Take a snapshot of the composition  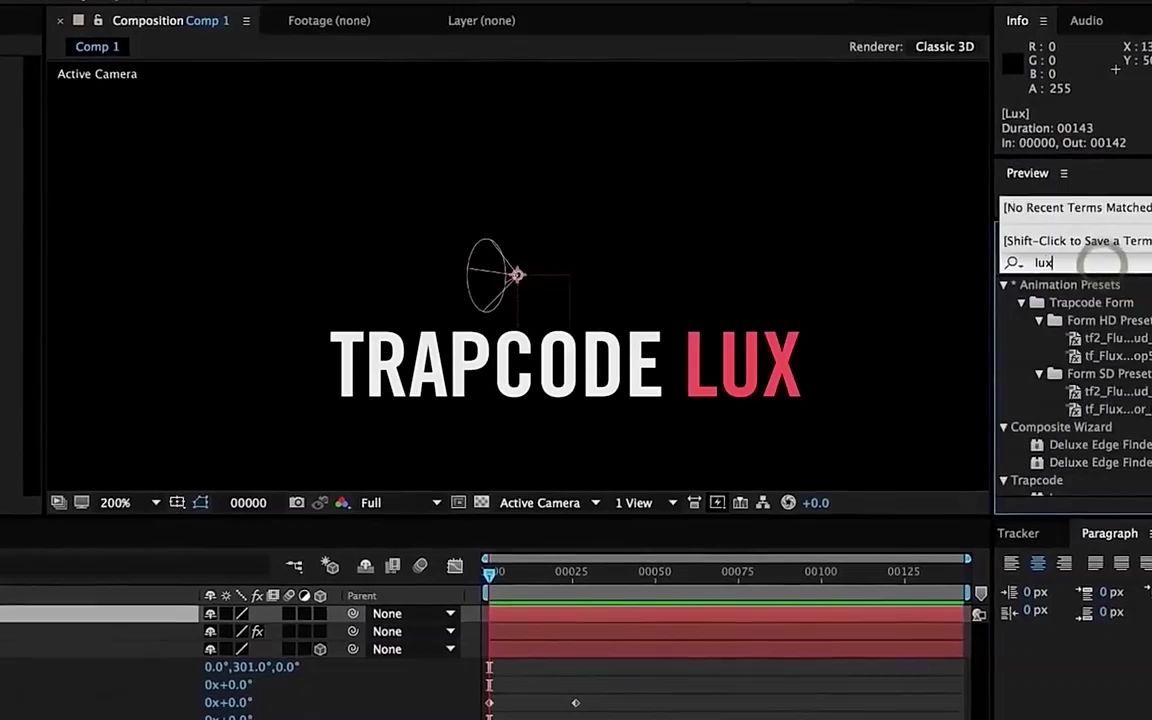(296, 502)
